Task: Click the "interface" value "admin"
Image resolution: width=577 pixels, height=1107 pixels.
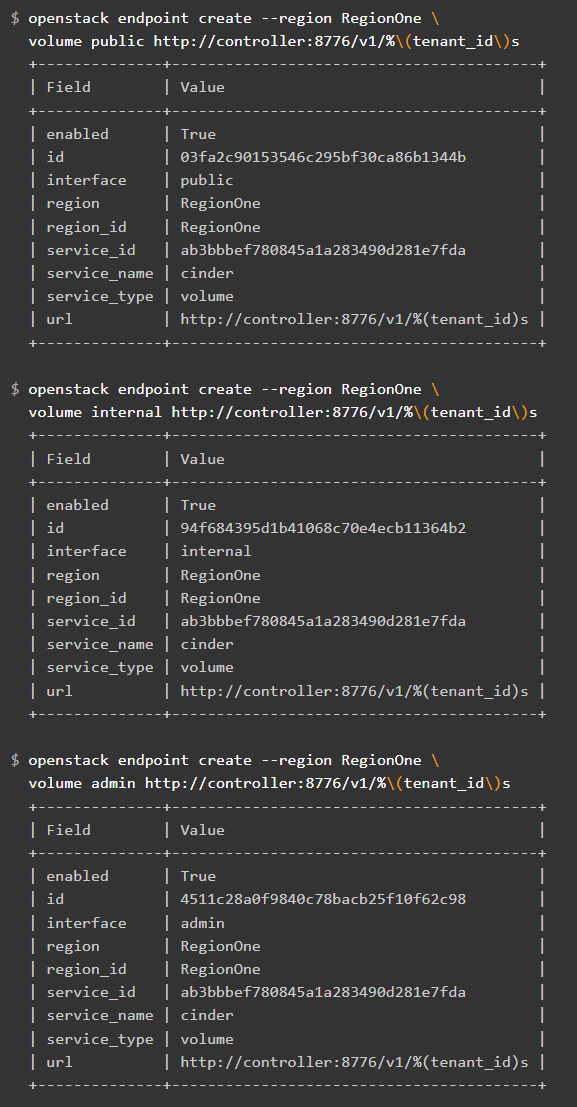Action: (203, 923)
